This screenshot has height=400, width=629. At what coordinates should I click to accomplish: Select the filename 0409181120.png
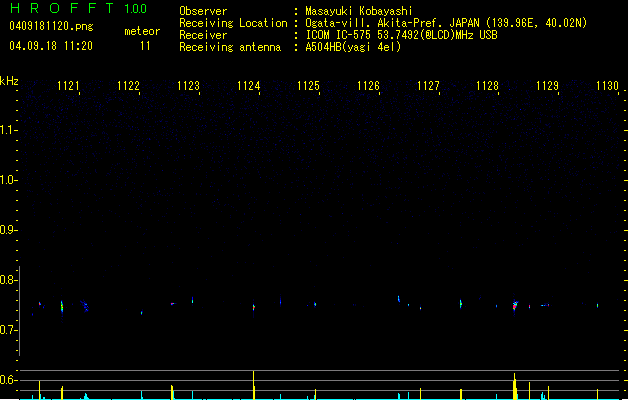tap(51, 26)
